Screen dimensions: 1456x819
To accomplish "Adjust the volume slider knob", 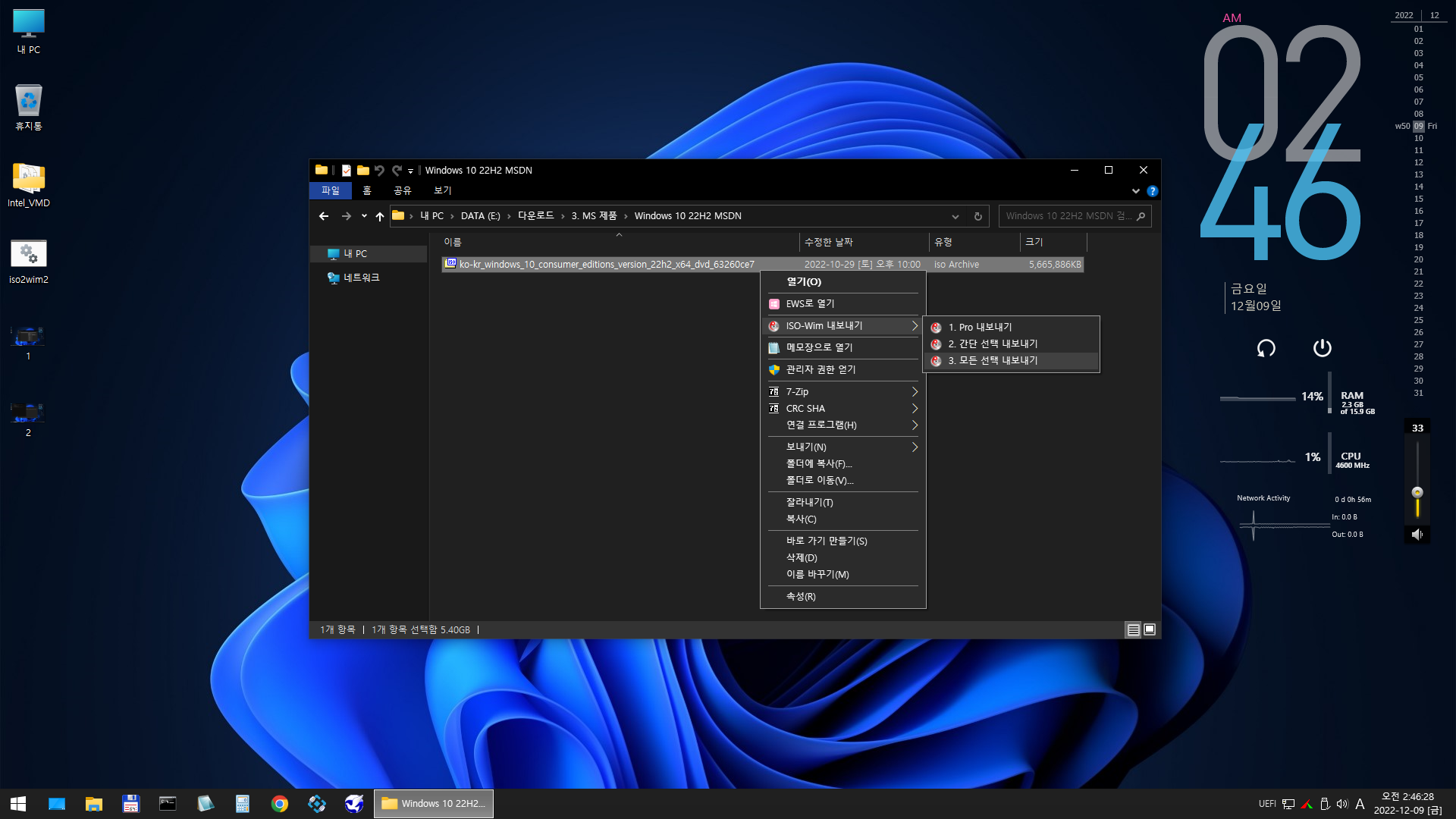I will (x=1417, y=492).
